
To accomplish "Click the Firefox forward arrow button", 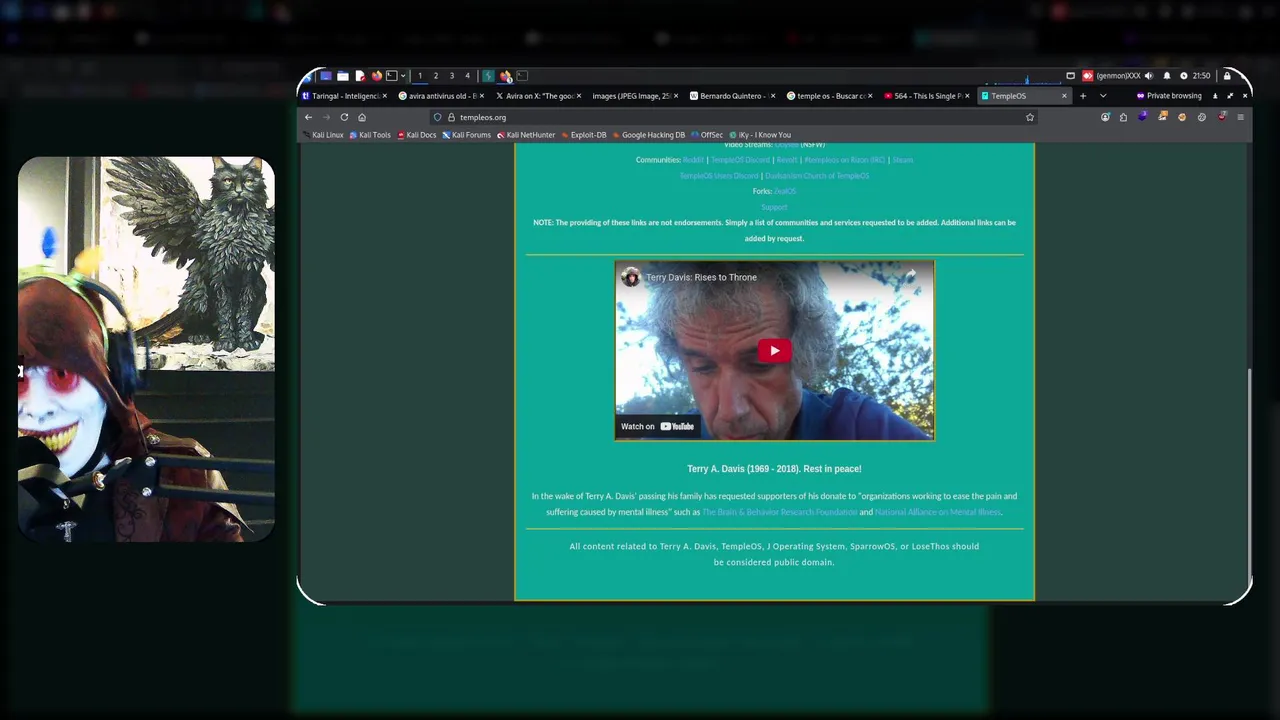I will [326, 117].
